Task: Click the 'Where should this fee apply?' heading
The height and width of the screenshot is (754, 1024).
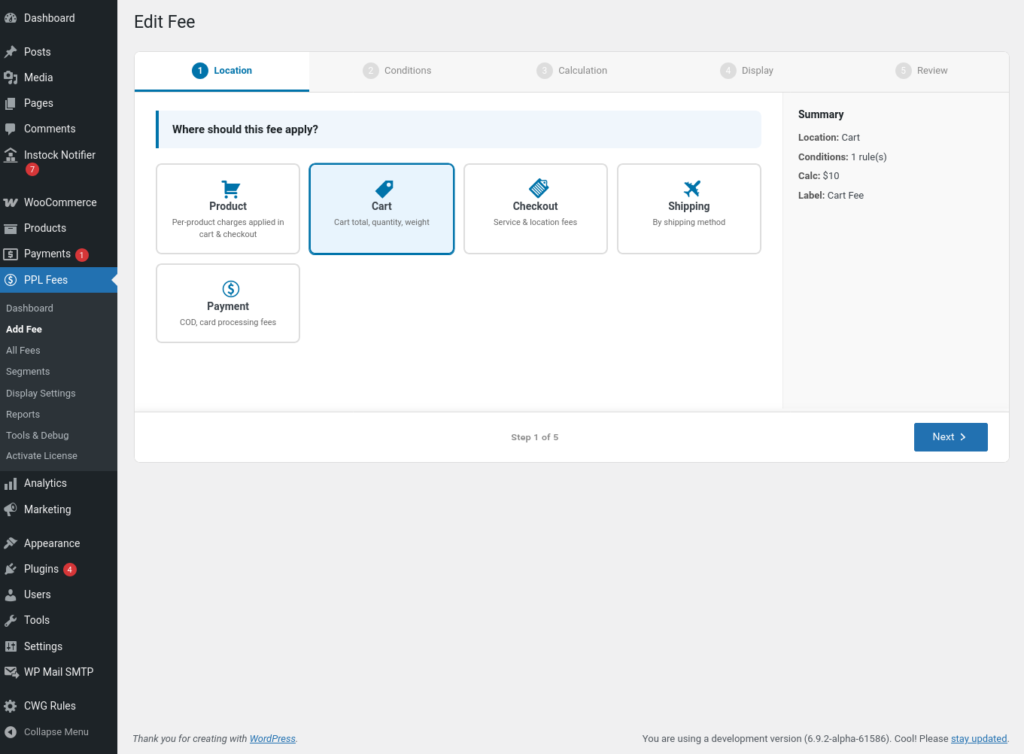Action: (x=245, y=129)
